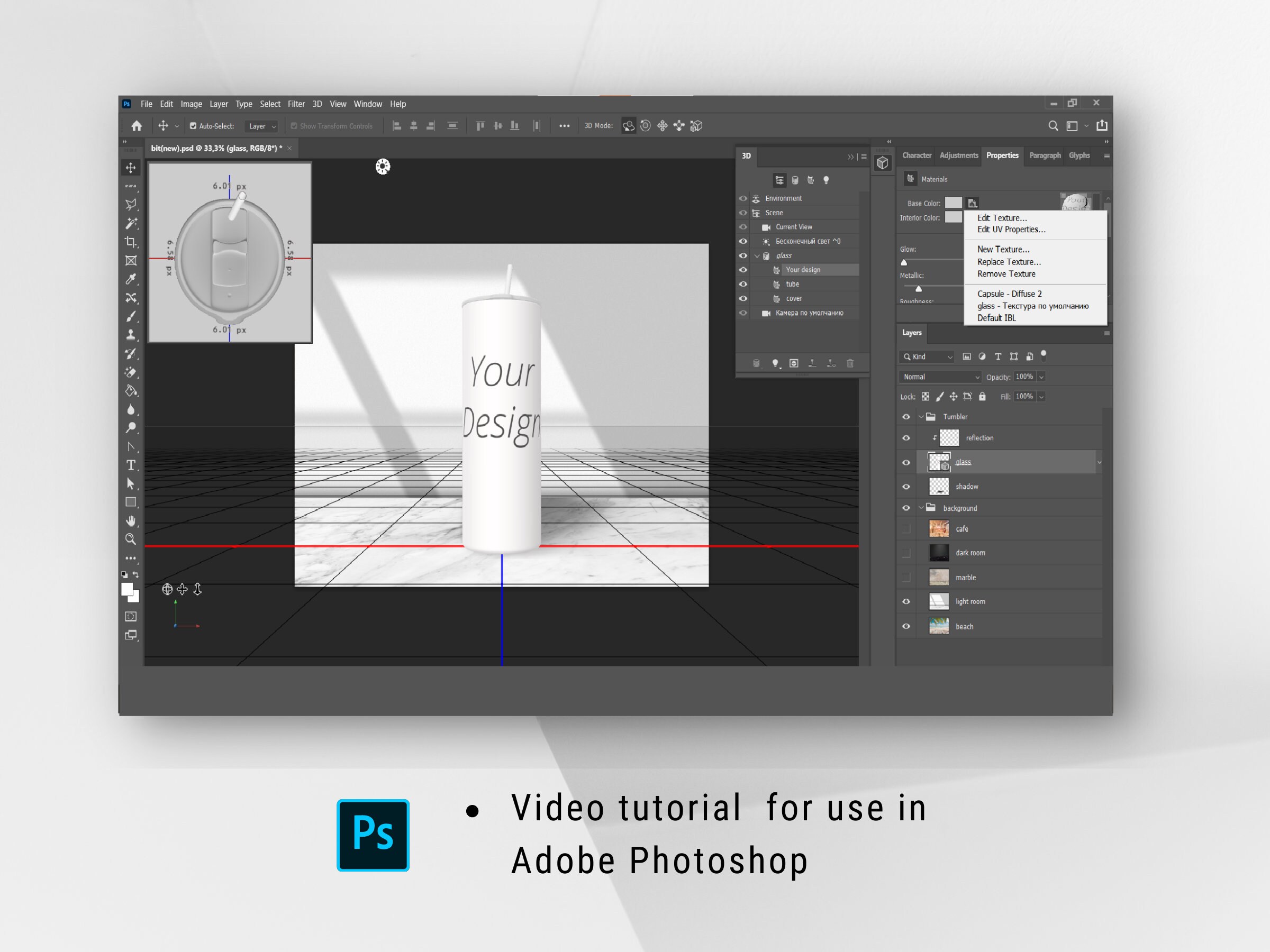Show the cafe layer
Viewport: 1270px width, 952px height.
point(906,528)
